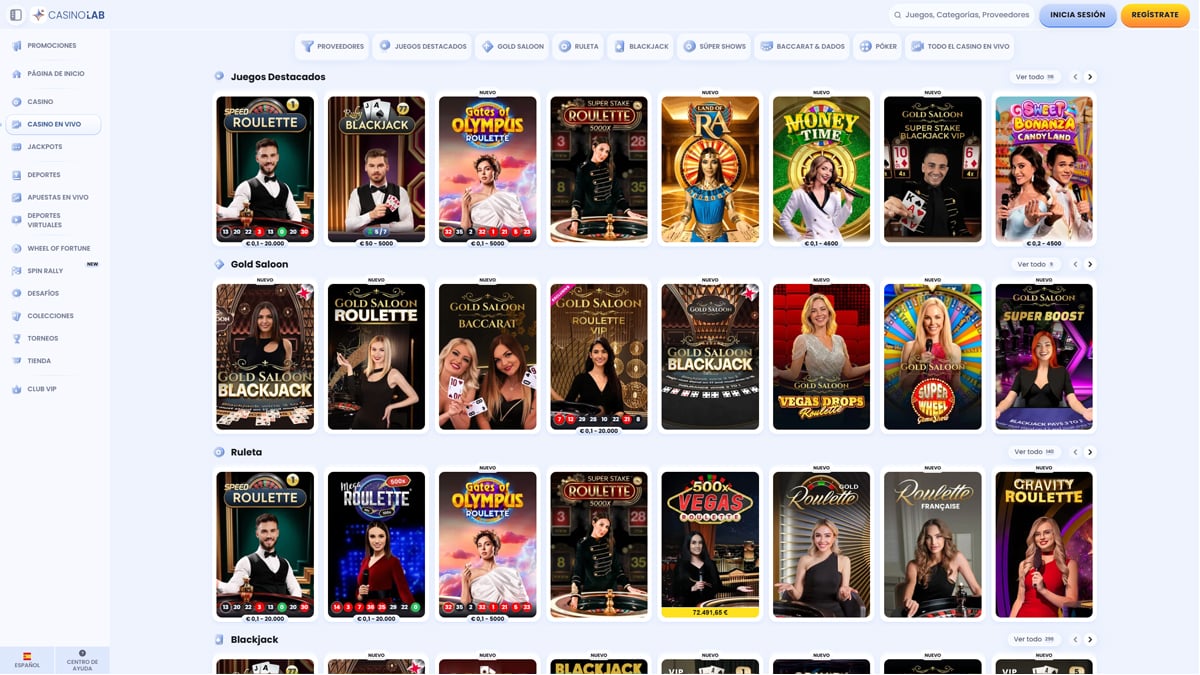The image size is (1200, 675).
Task: Click the Torneos trophy icon
Action: pyautogui.click(x=17, y=339)
